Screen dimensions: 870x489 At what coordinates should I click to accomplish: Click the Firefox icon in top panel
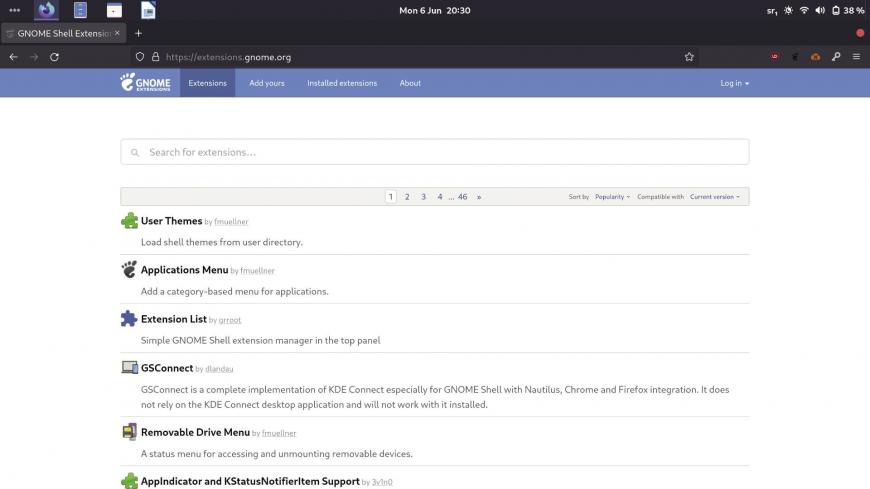47,10
